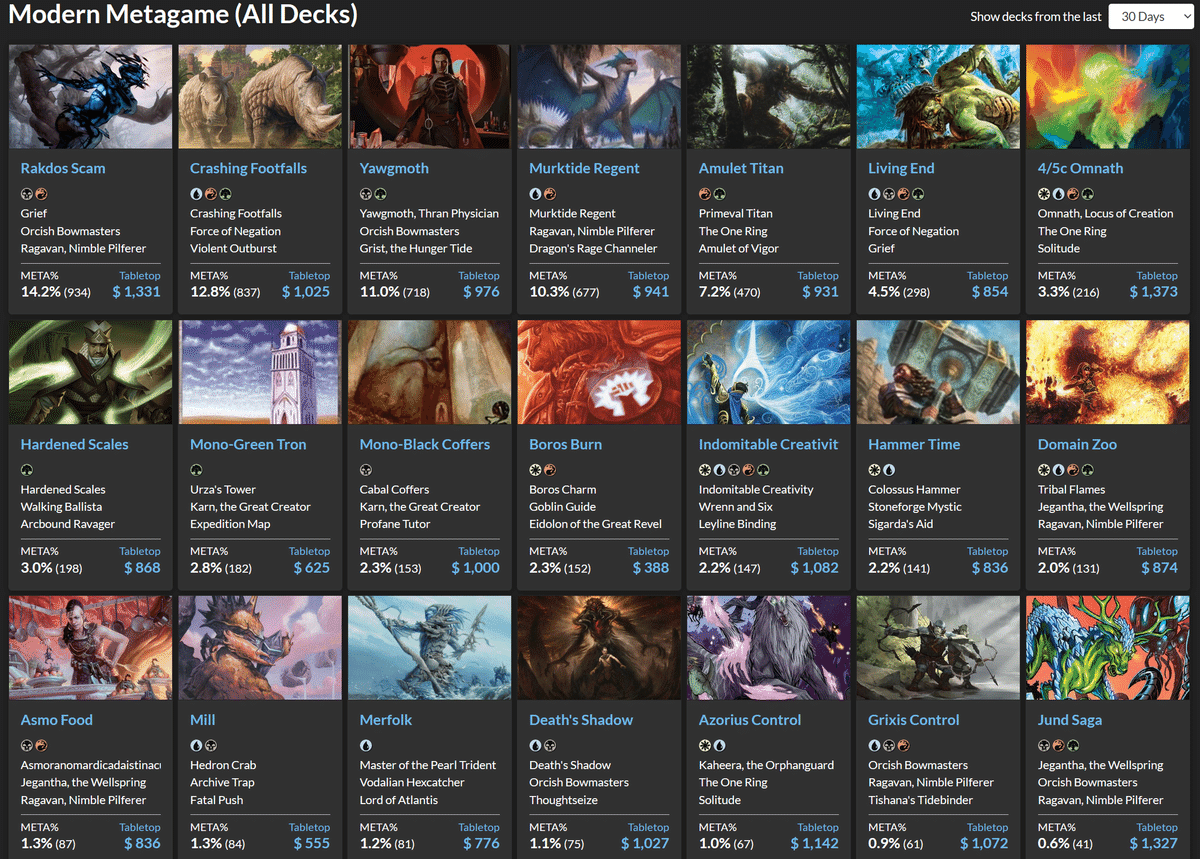Viewport: 1200px width, 859px height.
Task: Click the Living End card artwork
Action: pyautogui.click(x=938, y=96)
